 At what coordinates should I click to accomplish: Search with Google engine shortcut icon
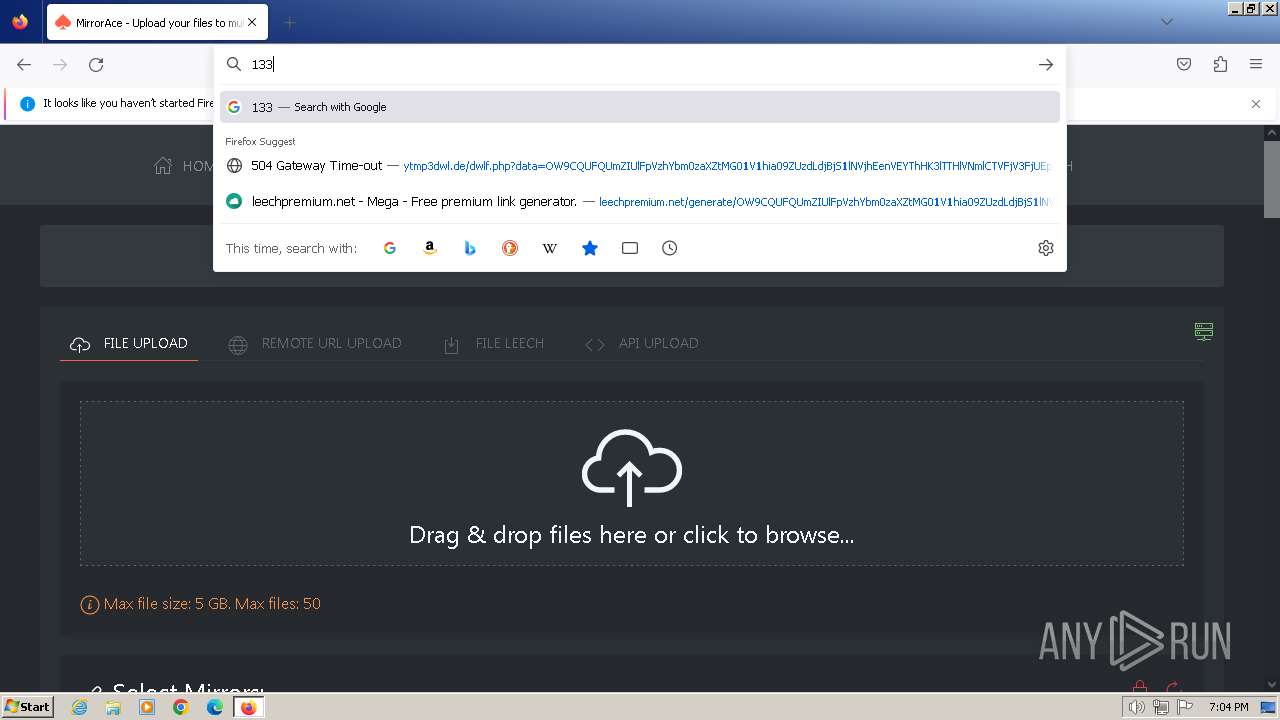(x=390, y=248)
